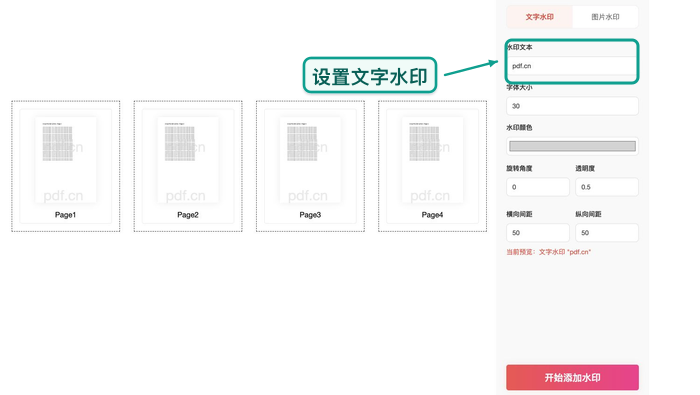Start adding watermark with 开始添加水印 button
The height and width of the screenshot is (395, 700).
pos(572,378)
